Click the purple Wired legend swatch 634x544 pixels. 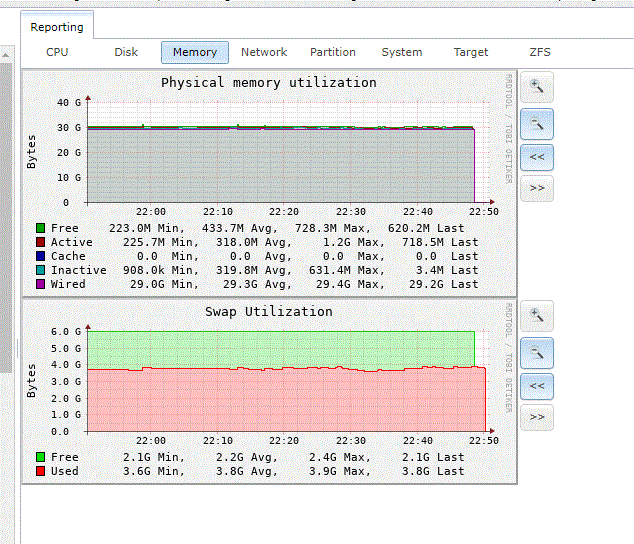40,284
